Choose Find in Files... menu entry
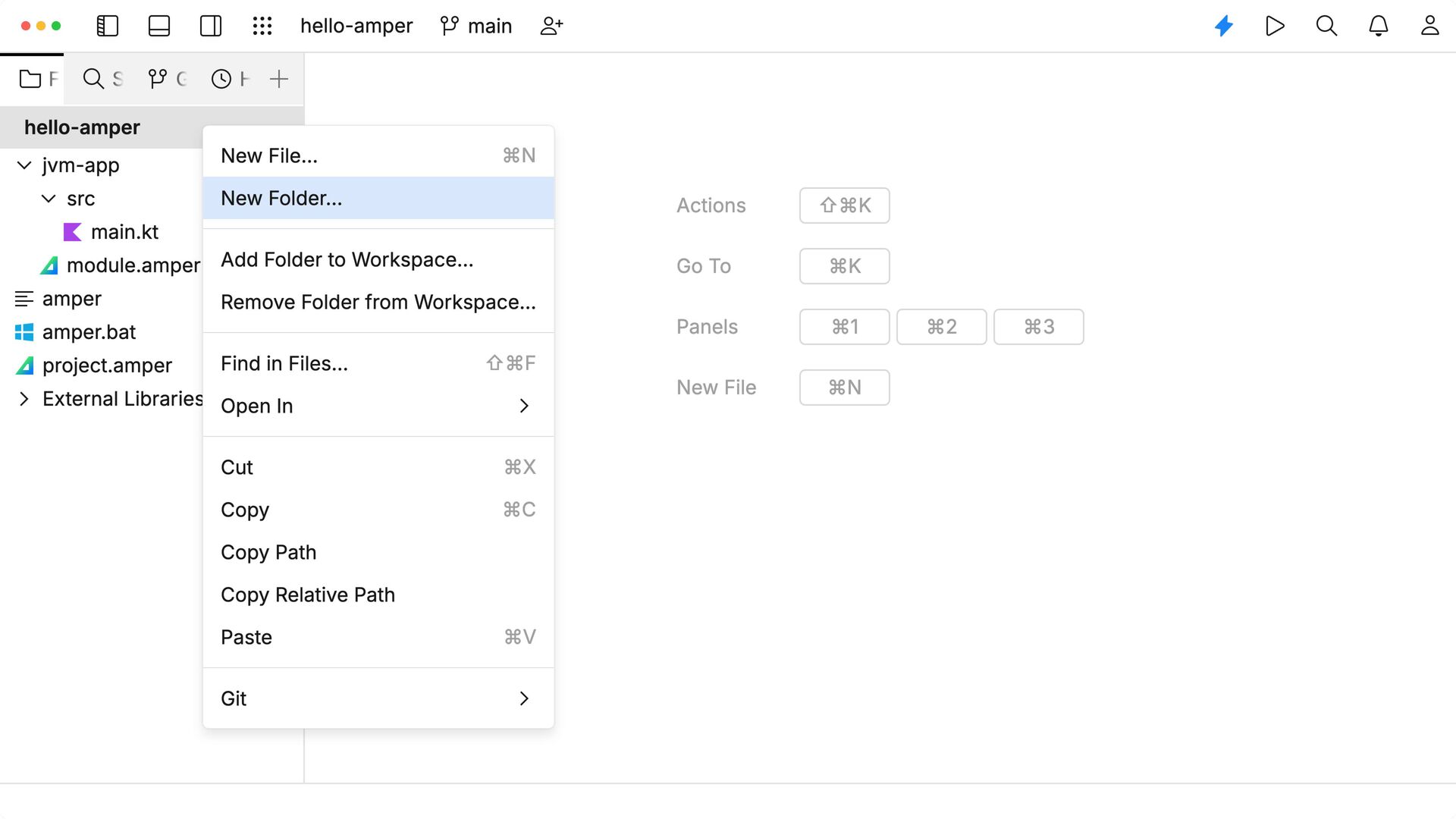 (x=378, y=363)
